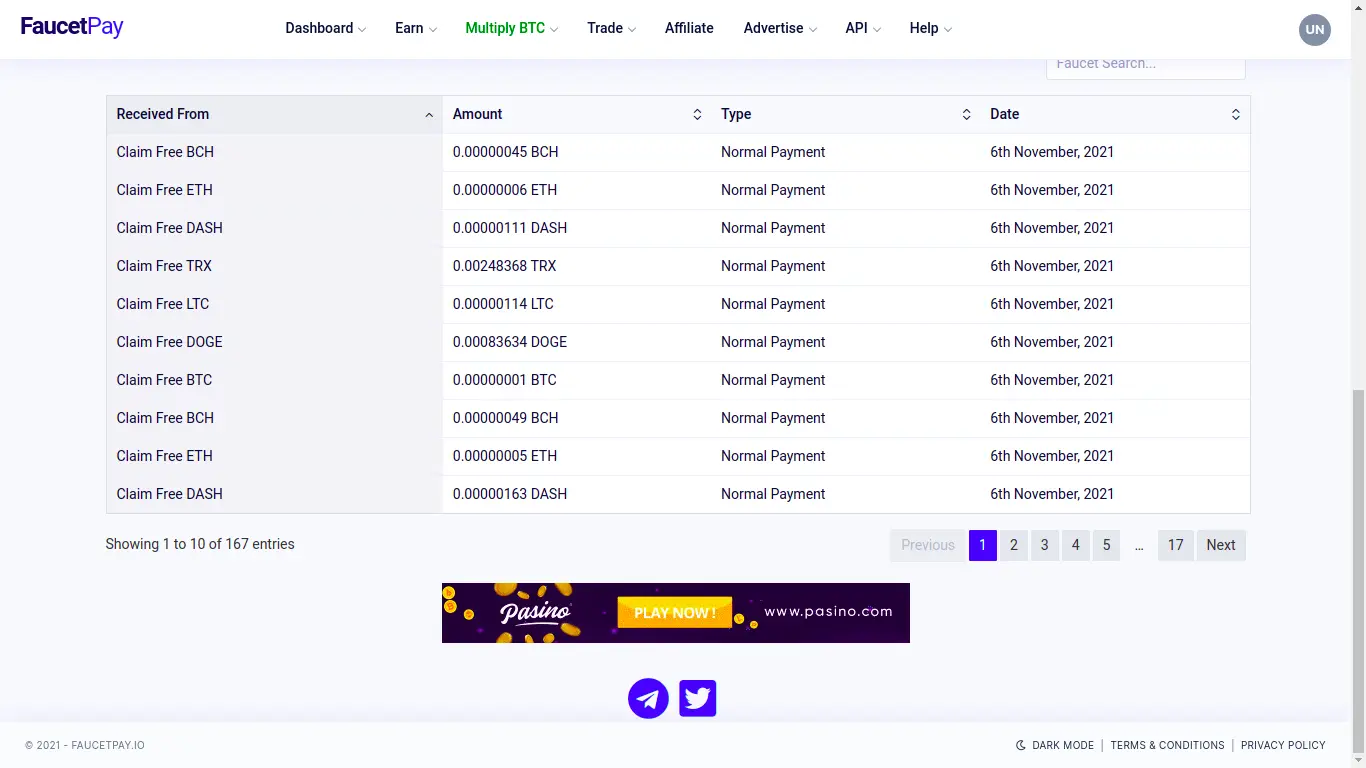Go to the Next page of entries
1366x768 pixels.
1220,545
